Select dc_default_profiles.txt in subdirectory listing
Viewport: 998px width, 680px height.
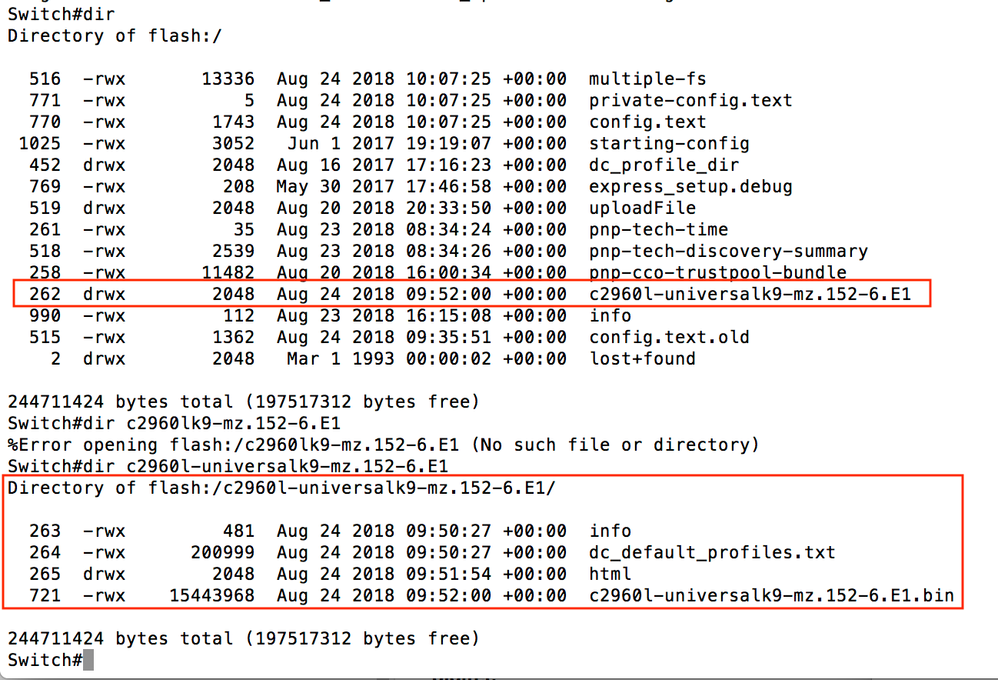pos(712,553)
